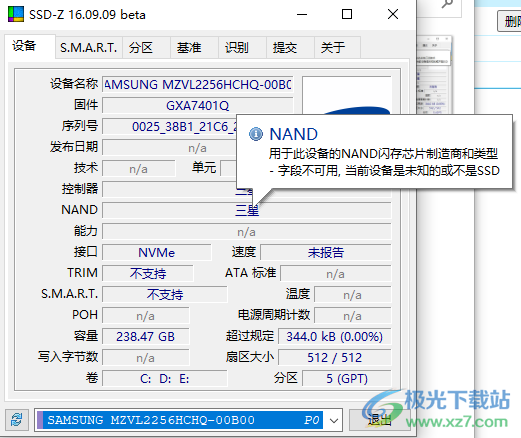Click the device name field MZVL2256HCHQ
Screen dimensions: 521x438
pos(198,85)
